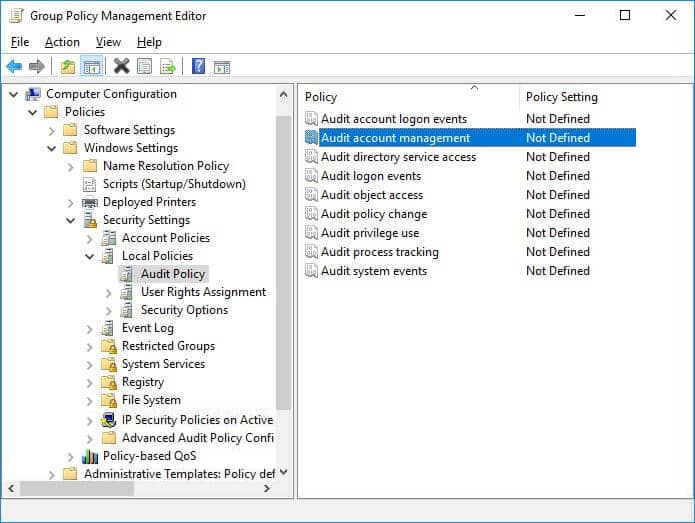Click the Security Settings lock icon
This screenshot has height=523, width=695.
pyautogui.click(x=90, y=220)
